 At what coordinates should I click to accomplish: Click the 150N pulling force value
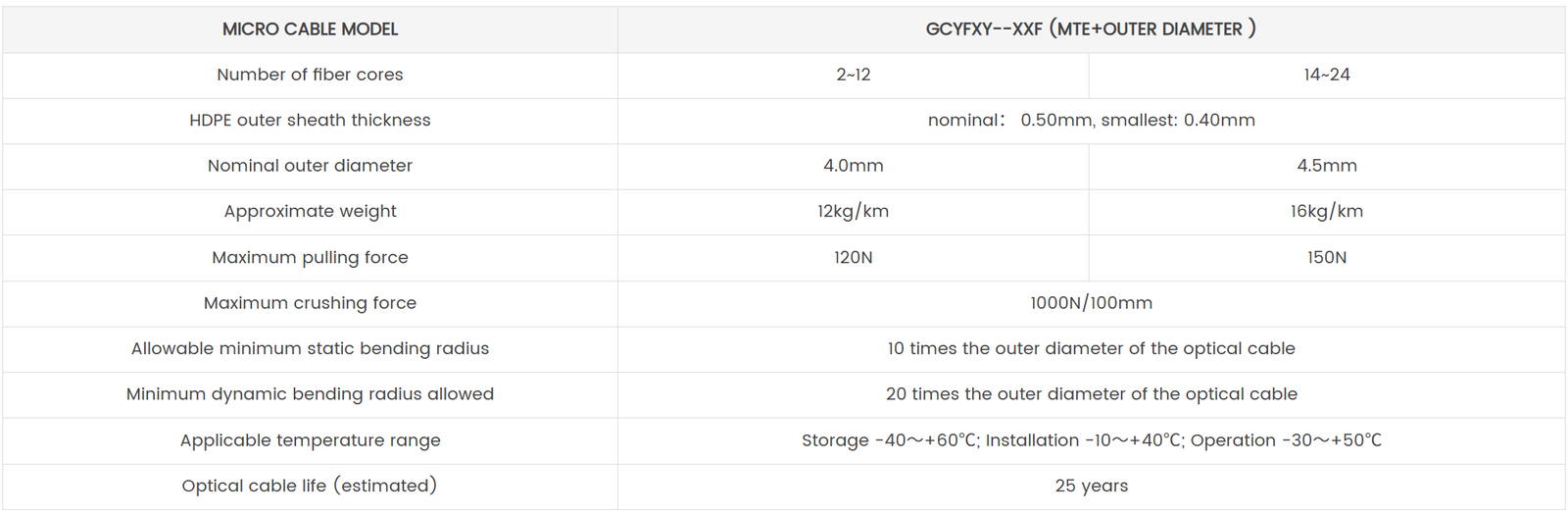click(x=1326, y=257)
